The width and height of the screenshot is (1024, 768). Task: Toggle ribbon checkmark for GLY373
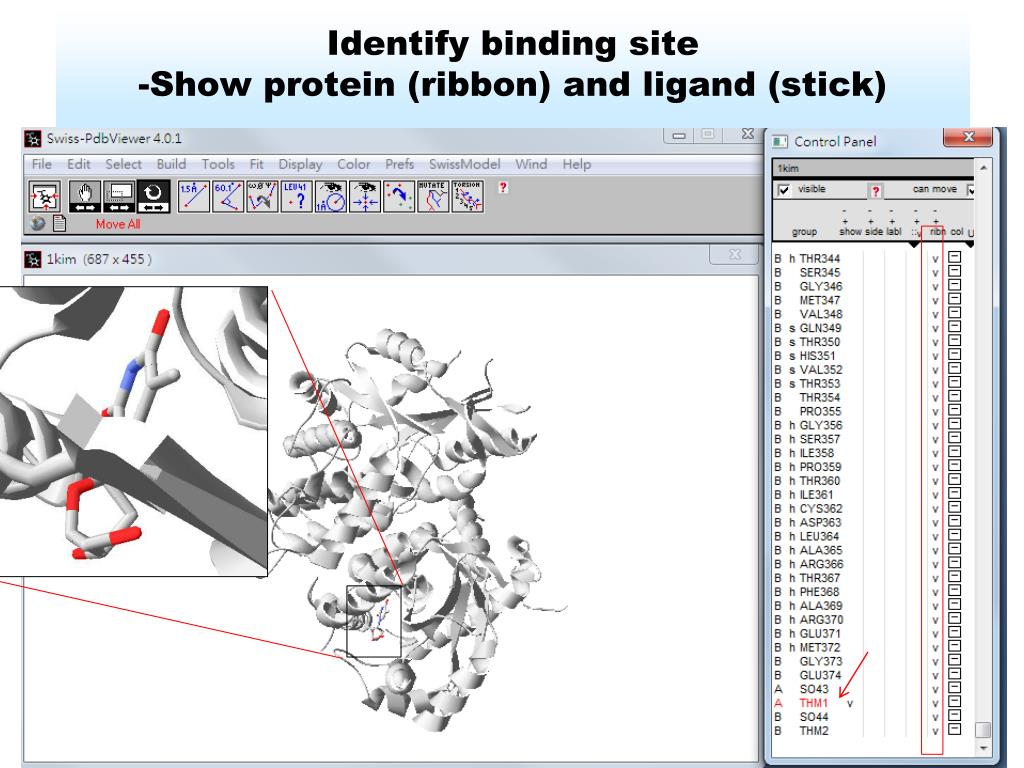[935, 662]
